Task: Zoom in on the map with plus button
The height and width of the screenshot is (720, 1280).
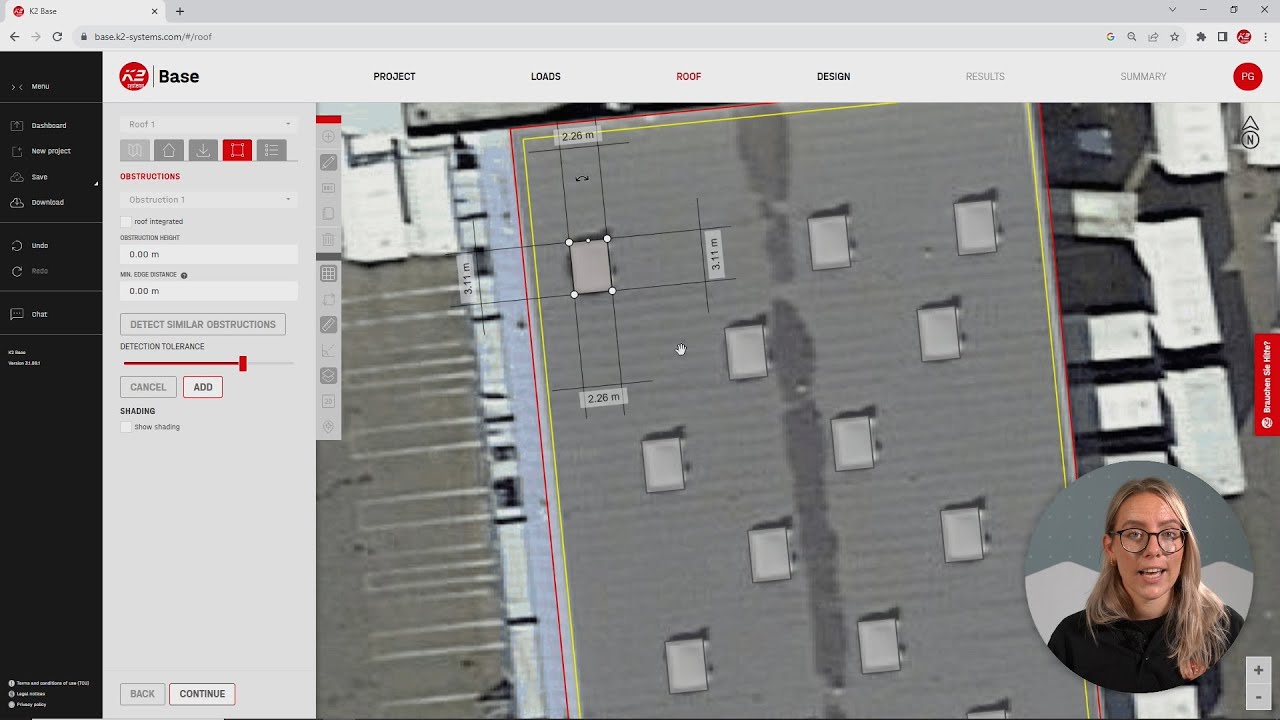Action: [x=1258, y=670]
